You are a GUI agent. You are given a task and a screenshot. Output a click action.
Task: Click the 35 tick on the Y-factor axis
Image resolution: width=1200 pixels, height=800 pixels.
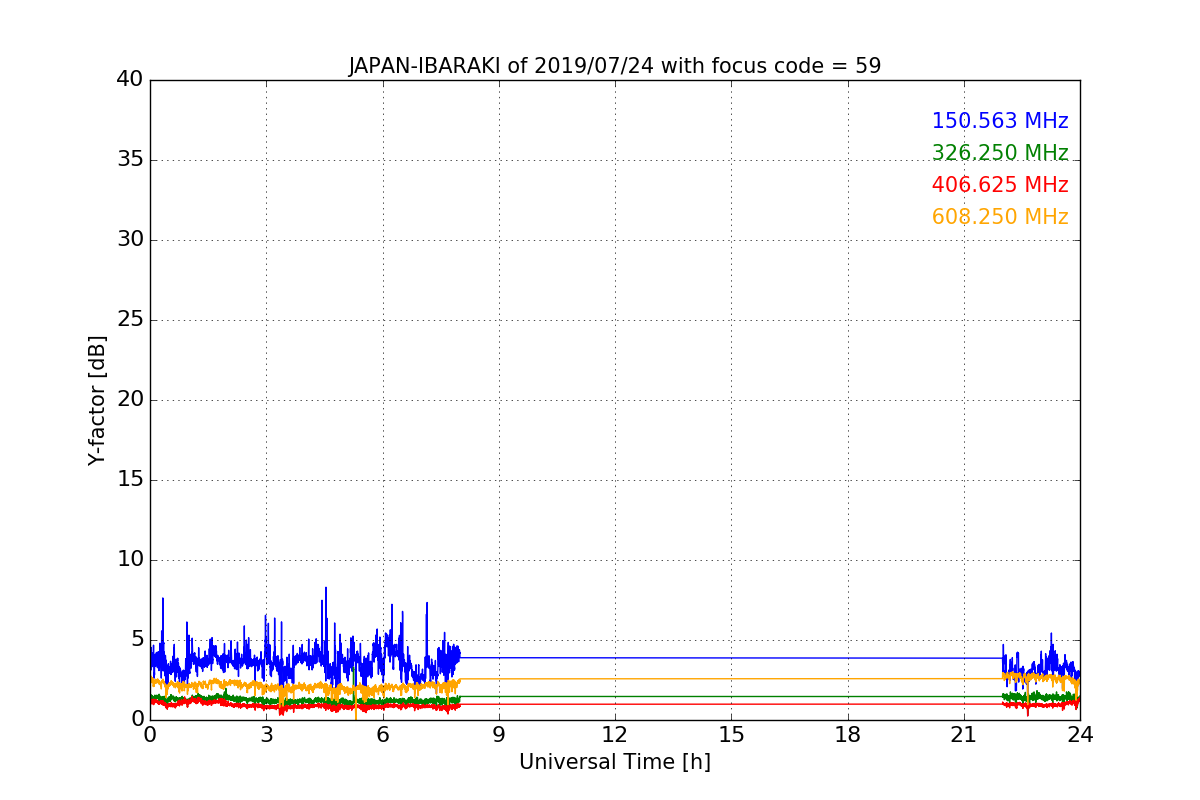[x=129, y=160]
